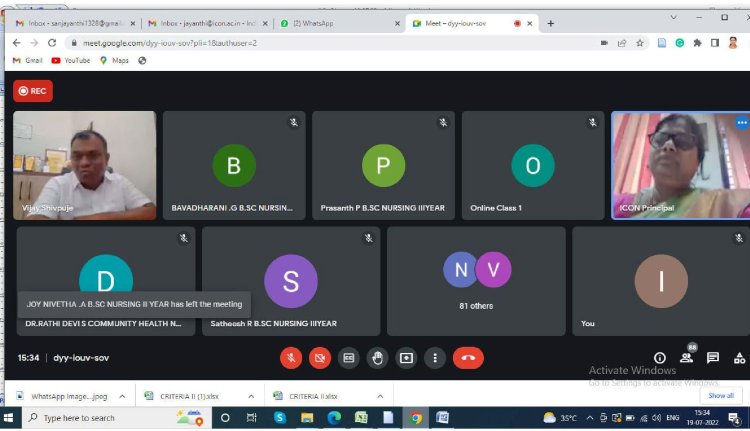Open meeting details info icon
The height and width of the screenshot is (431, 750).
pyautogui.click(x=660, y=358)
